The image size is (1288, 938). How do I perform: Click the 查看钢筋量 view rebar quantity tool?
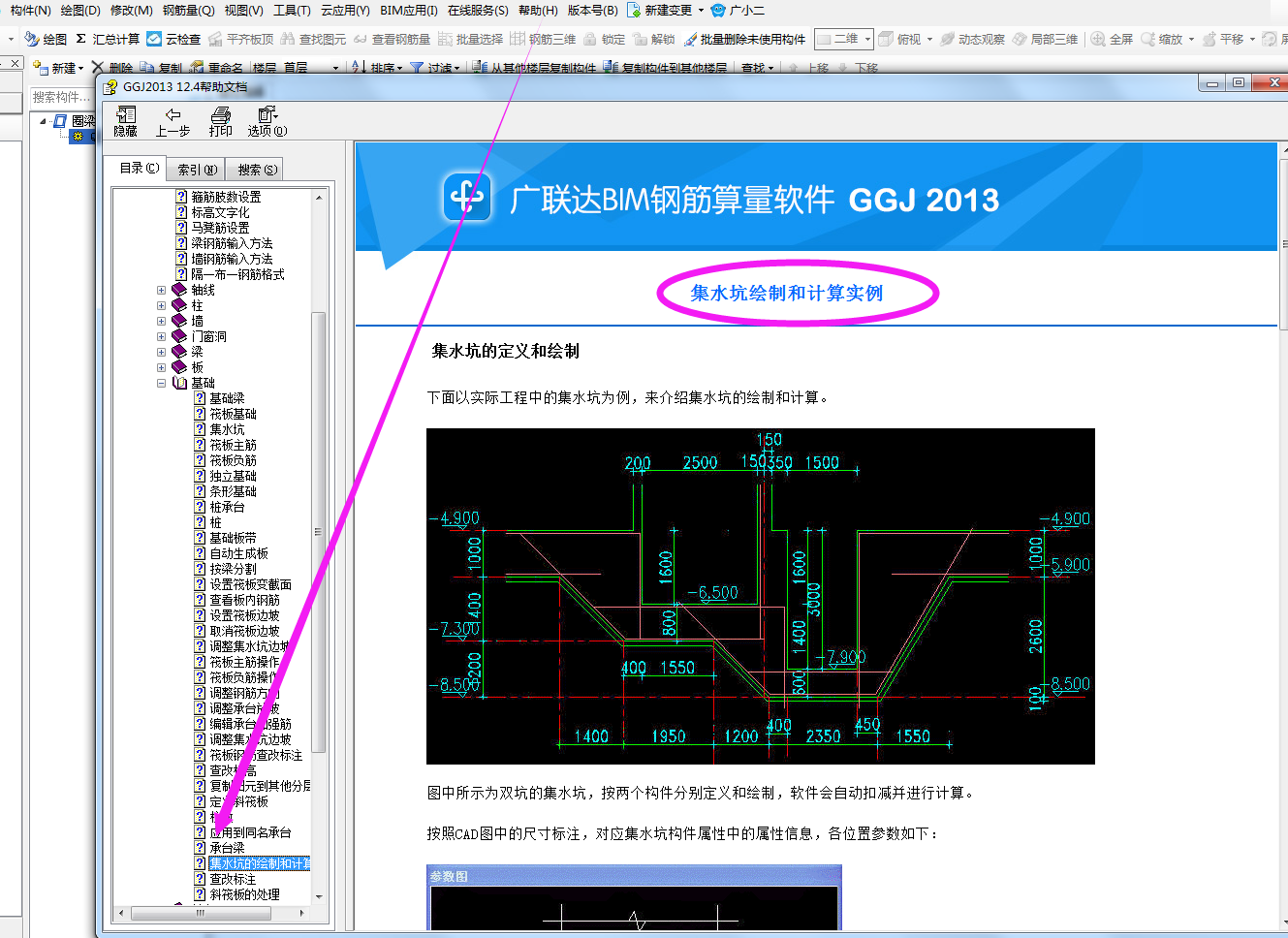[x=392, y=39]
